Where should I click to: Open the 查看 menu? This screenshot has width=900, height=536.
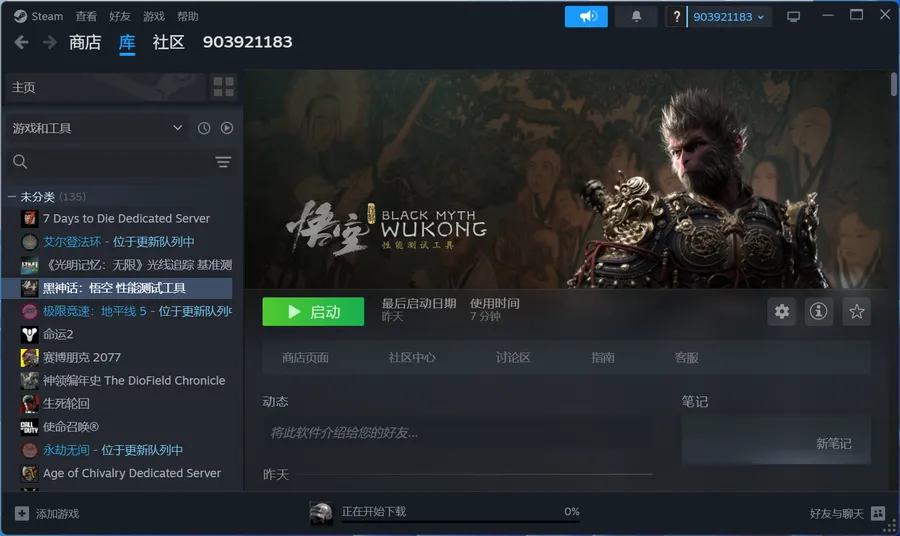point(87,17)
